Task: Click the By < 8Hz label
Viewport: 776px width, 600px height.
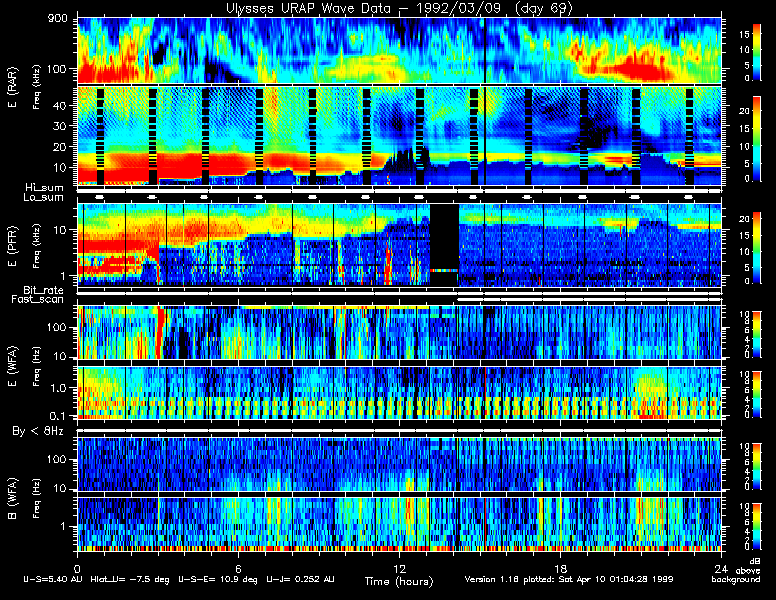Action: coord(38,431)
